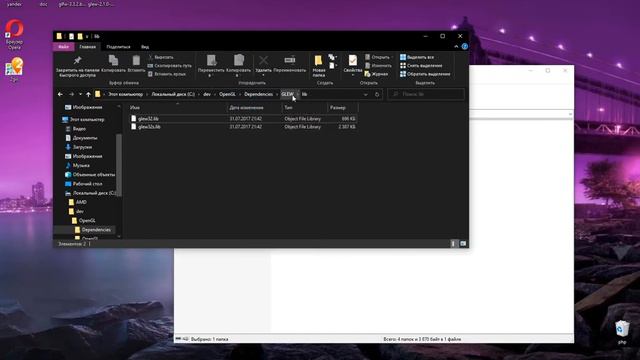Open the Easy access dropdown in Create group
640x360 pixels.
(333, 66)
